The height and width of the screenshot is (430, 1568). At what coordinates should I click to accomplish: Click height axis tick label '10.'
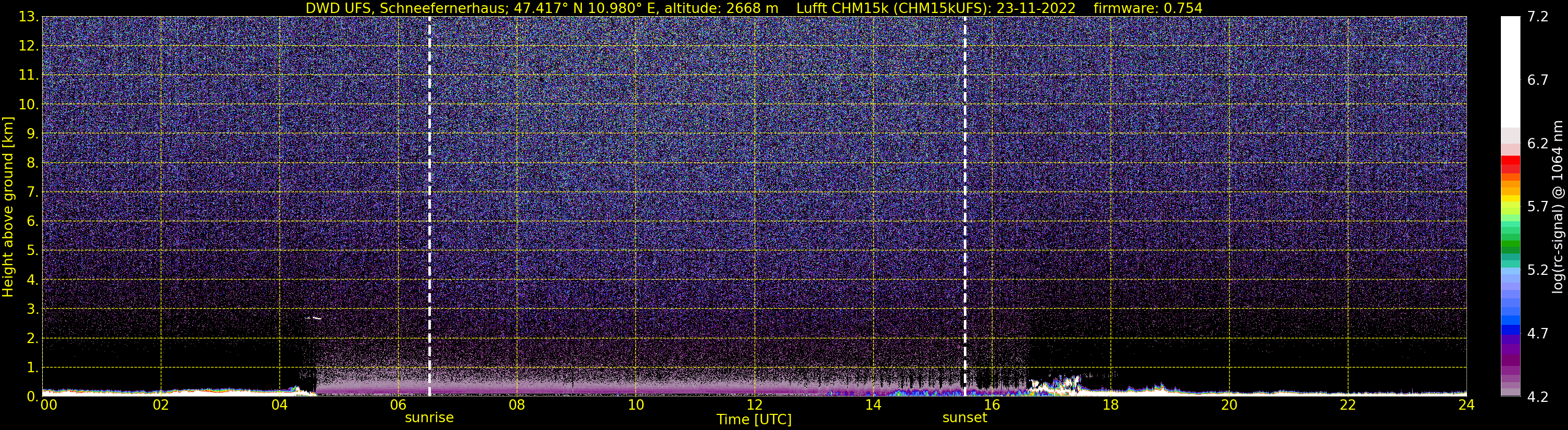click(29, 105)
